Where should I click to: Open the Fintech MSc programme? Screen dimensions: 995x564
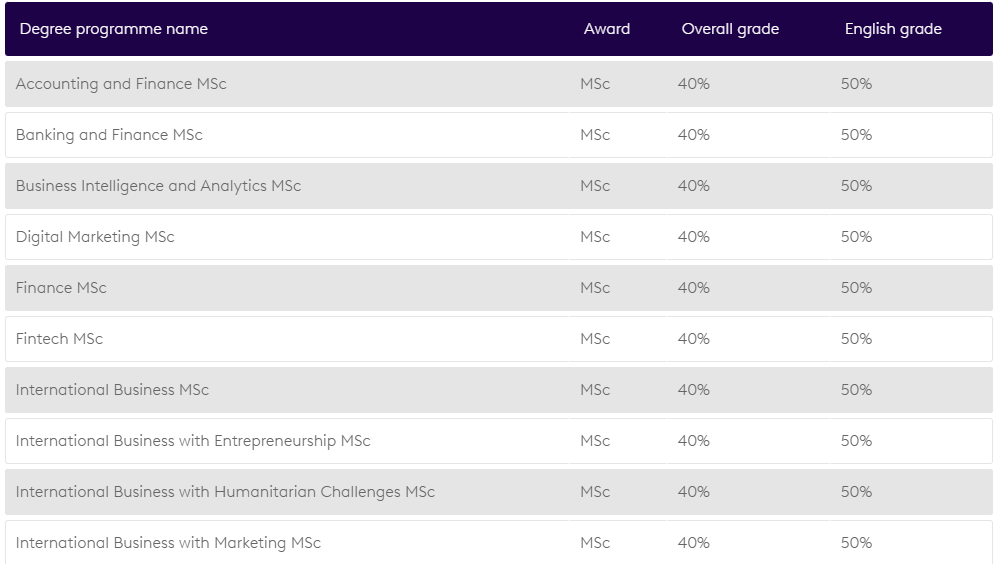click(x=59, y=339)
